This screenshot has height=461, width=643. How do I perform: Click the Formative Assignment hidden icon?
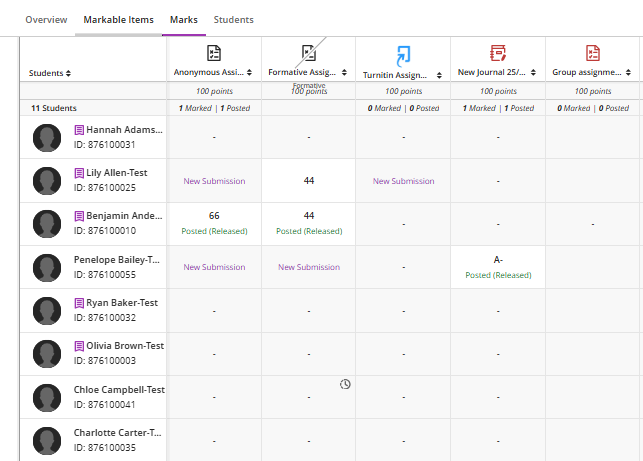click(x=309, y=53)
